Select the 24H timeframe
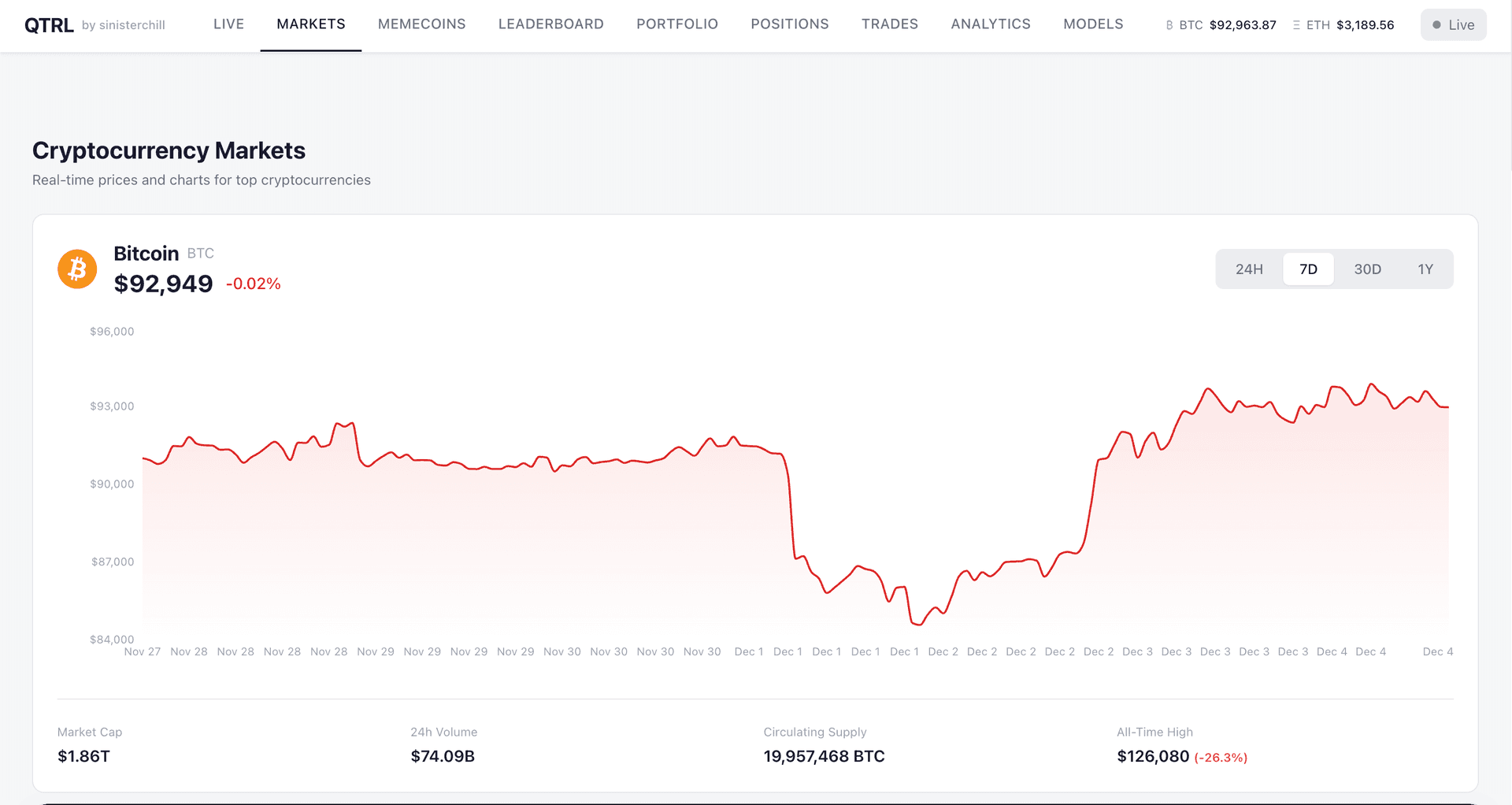 click(x=1250, y=269)
